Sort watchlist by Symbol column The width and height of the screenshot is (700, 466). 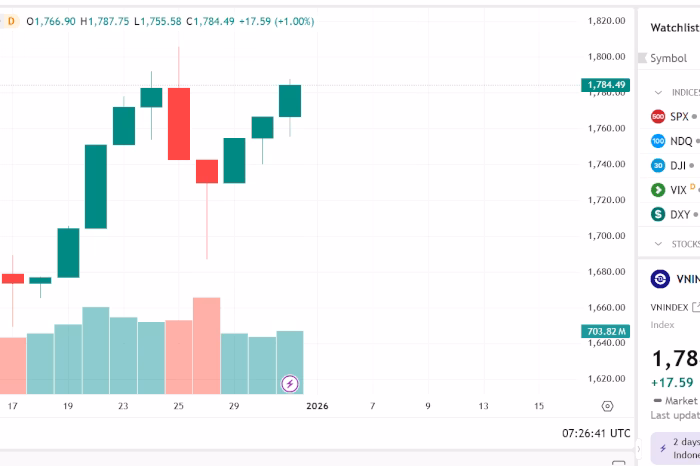click(668, 58)
